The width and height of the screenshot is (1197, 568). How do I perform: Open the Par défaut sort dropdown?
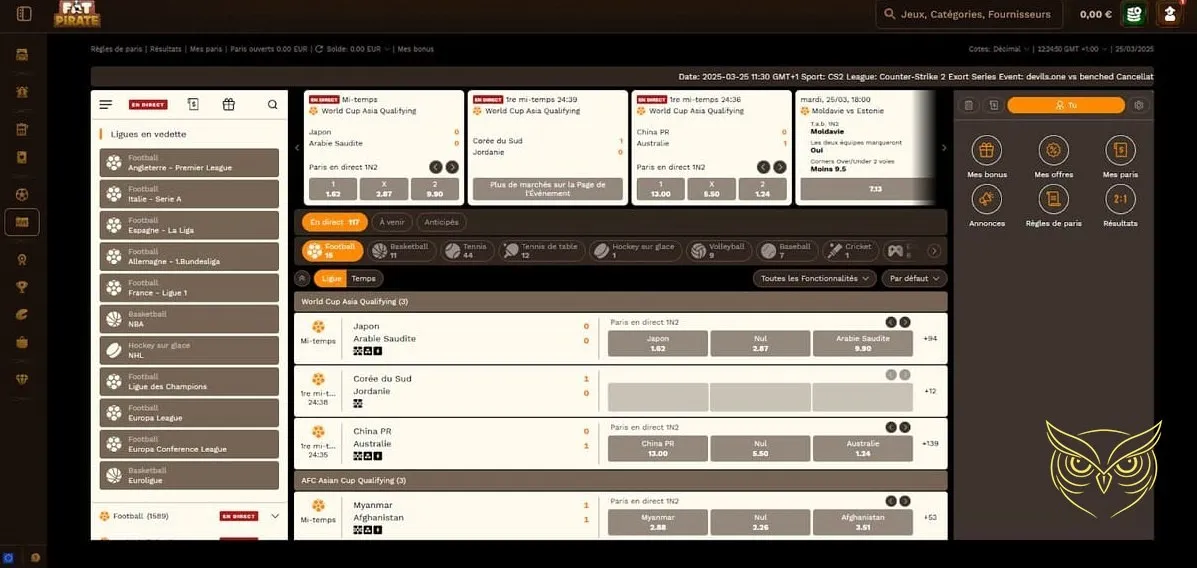[913, 279]
